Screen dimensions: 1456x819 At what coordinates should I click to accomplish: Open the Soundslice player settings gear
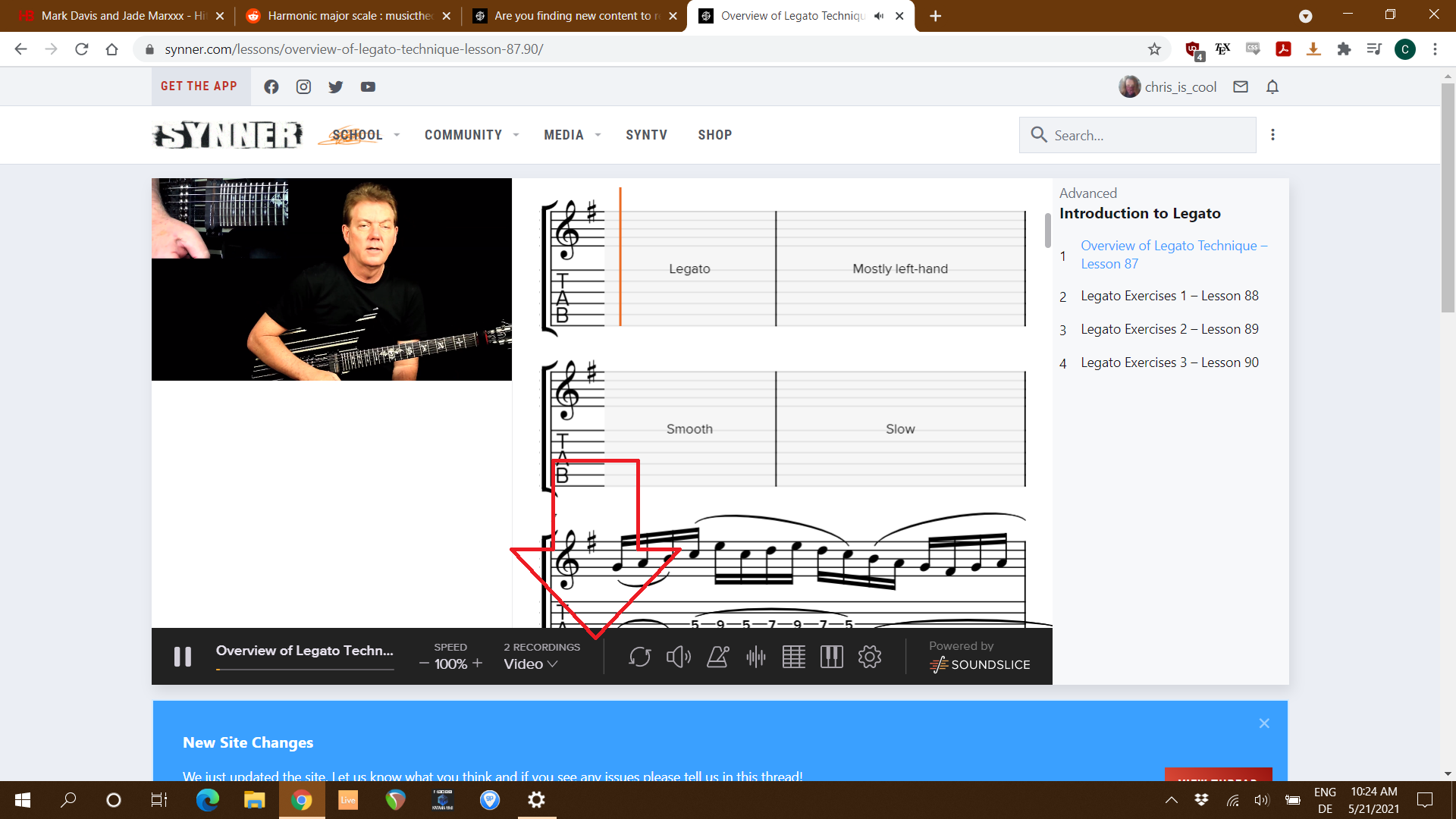(x=870, y=657)
